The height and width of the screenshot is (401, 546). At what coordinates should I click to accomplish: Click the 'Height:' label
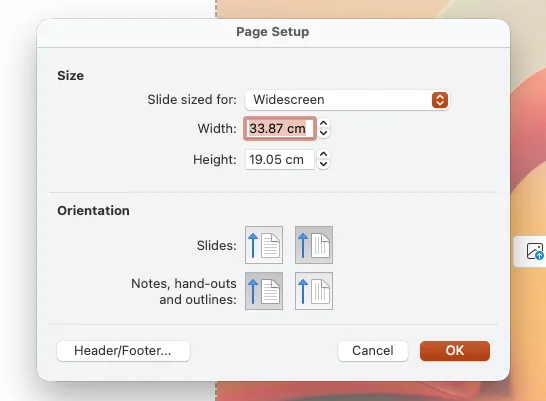tap(215, 160)
